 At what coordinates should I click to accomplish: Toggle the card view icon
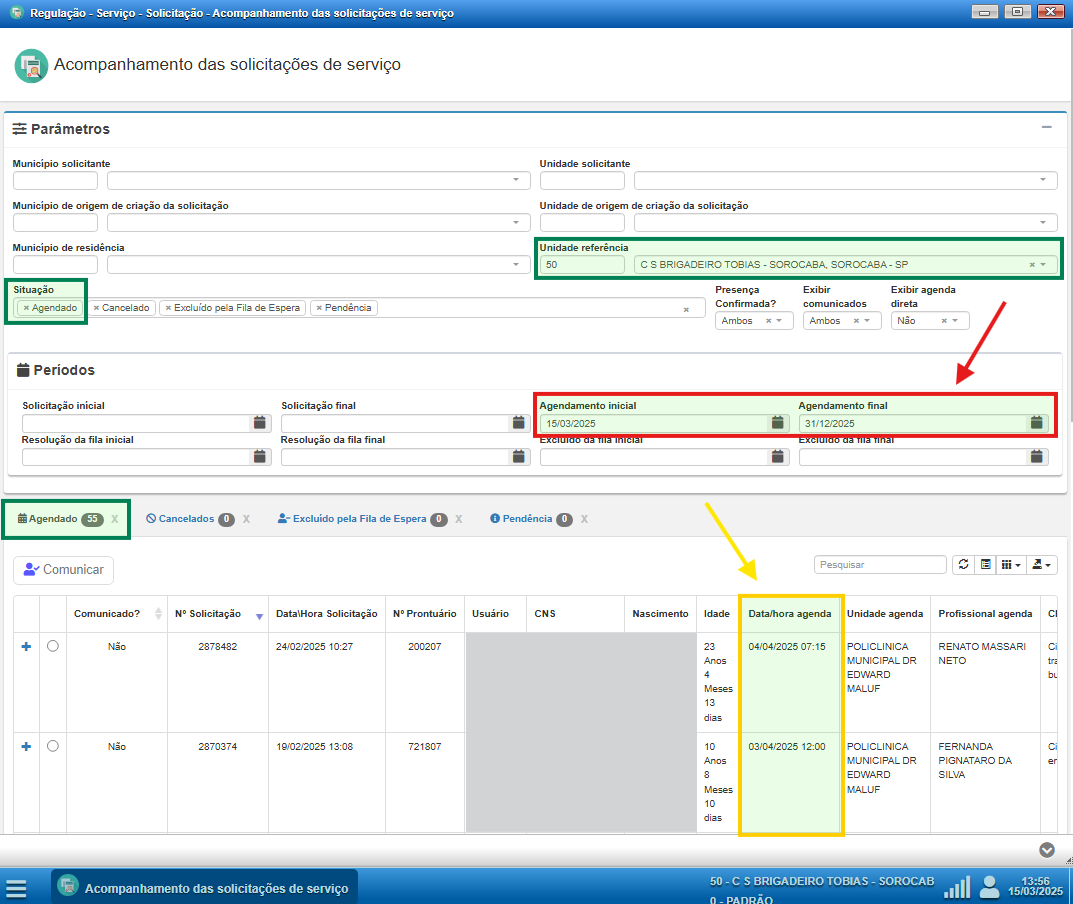[x=986, y=565]
